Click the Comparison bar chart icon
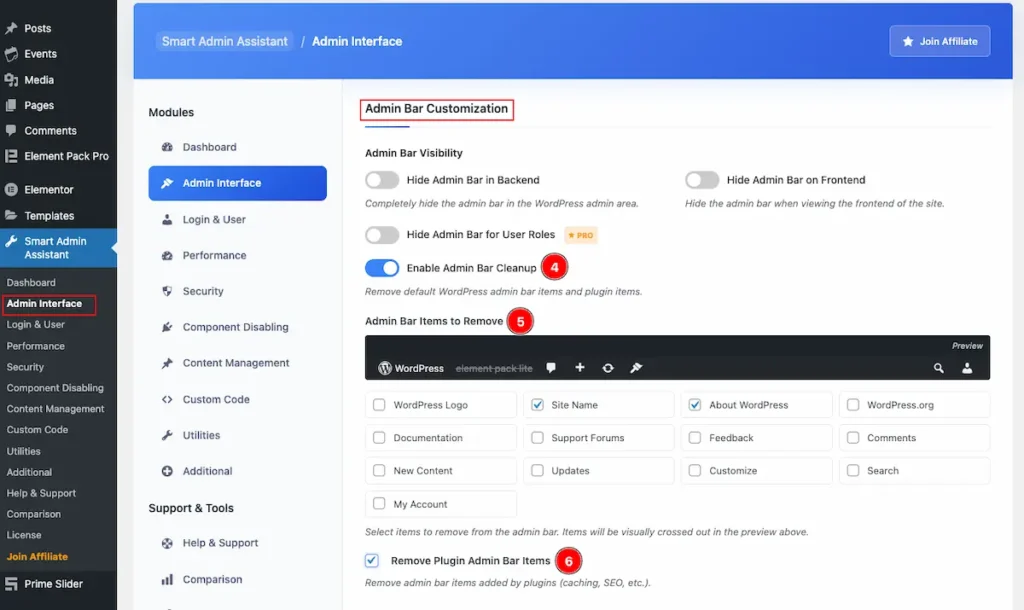Viewport: 1024px width, 610px height. (x=167, y=579)
